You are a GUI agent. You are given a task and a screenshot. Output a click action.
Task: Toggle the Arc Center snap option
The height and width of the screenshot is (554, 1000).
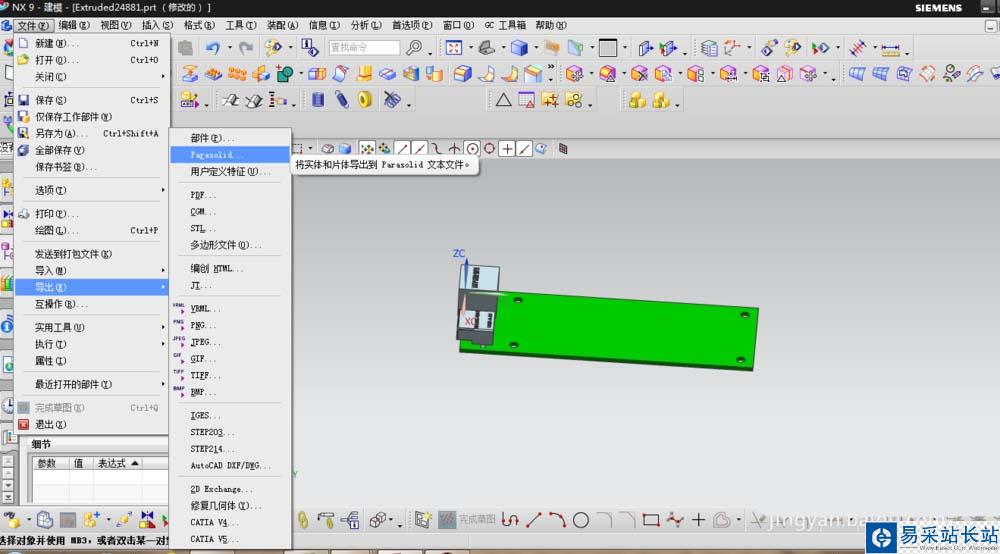pos(472,149)
